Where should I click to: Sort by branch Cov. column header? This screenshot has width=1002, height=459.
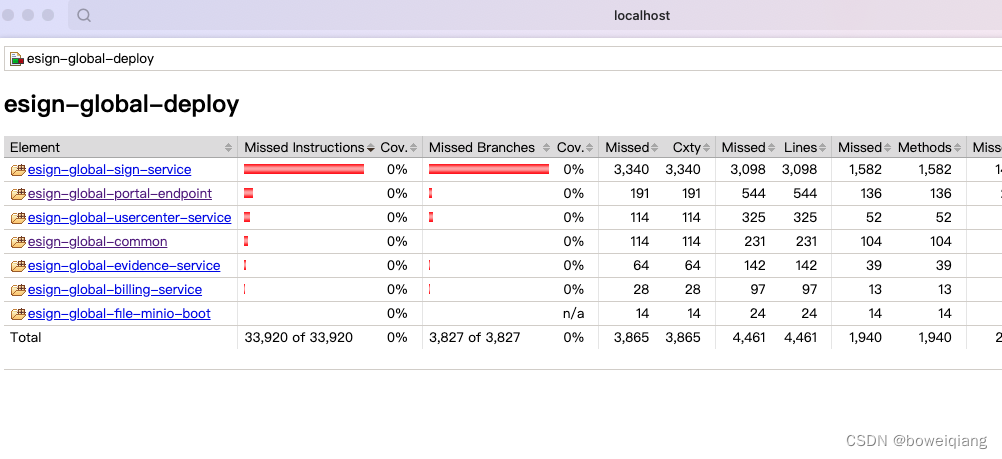coord(576,148)
